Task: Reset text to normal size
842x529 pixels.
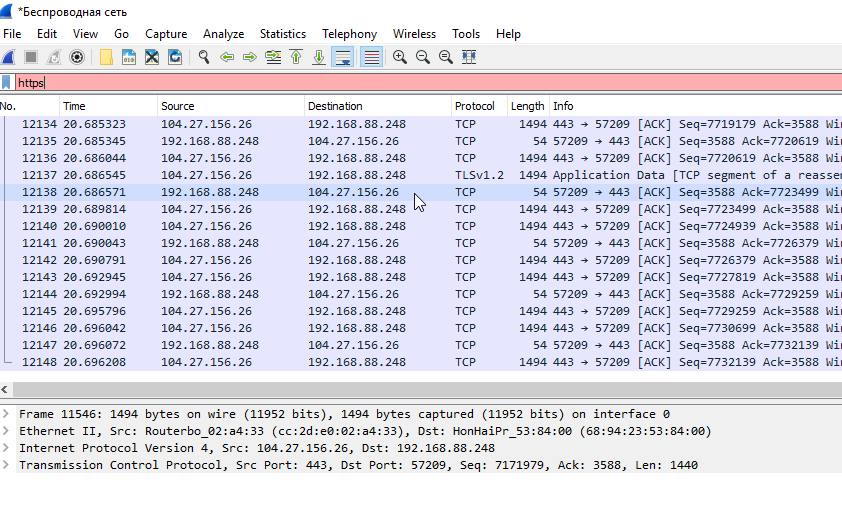Action: (446, 57)
